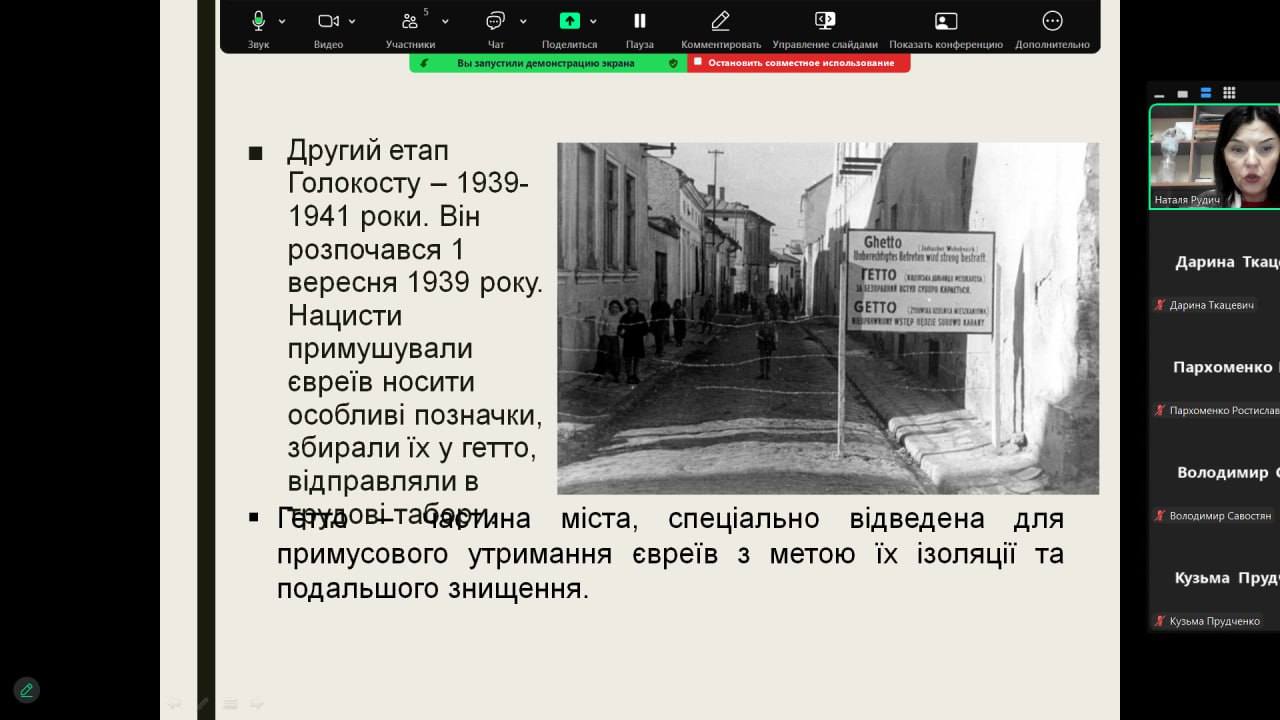Screen dimensions: 1280x720
Task: Click Остановить совместное использование button
Action: tap(799, 63)
